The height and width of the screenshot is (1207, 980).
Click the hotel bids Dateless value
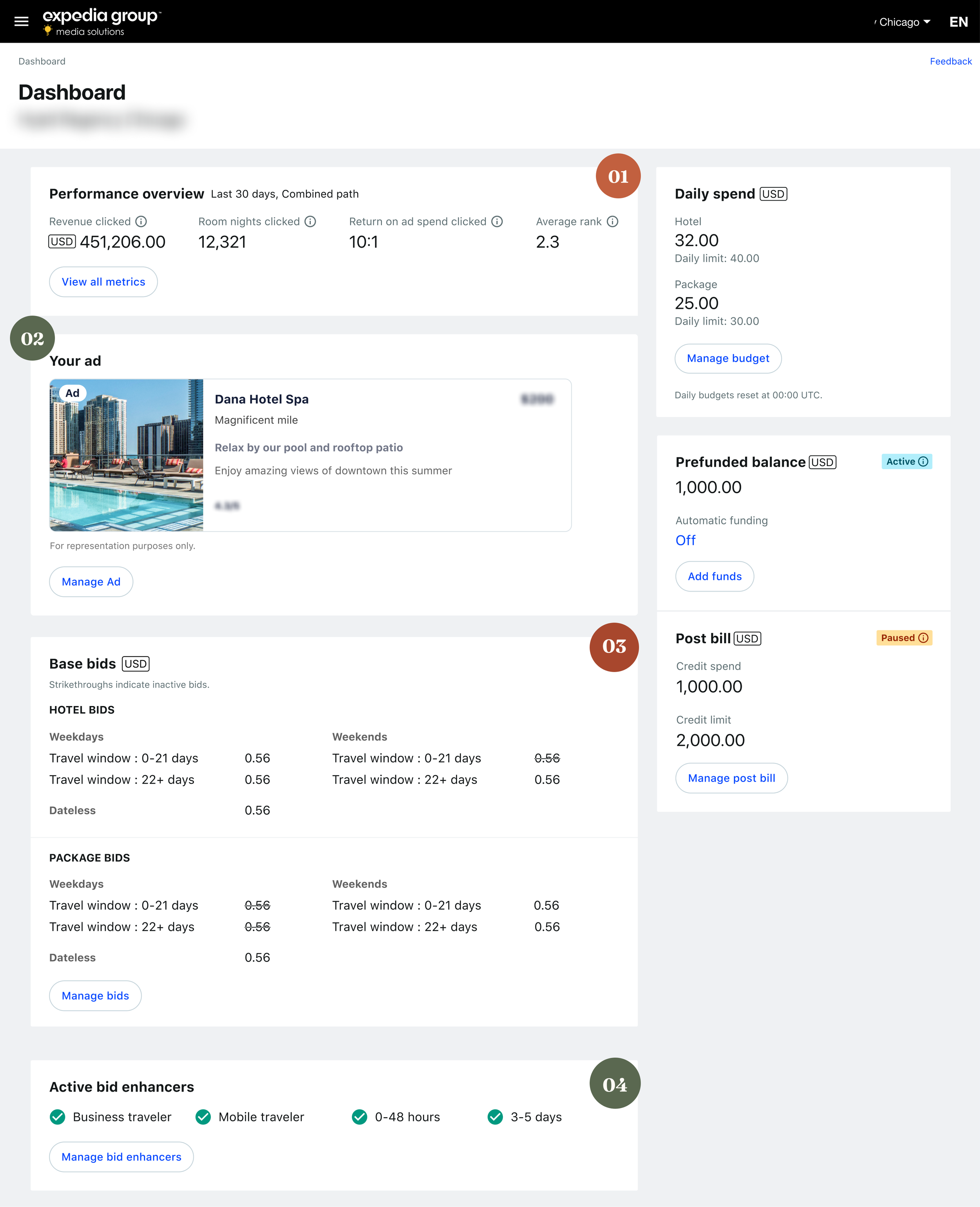258,810
